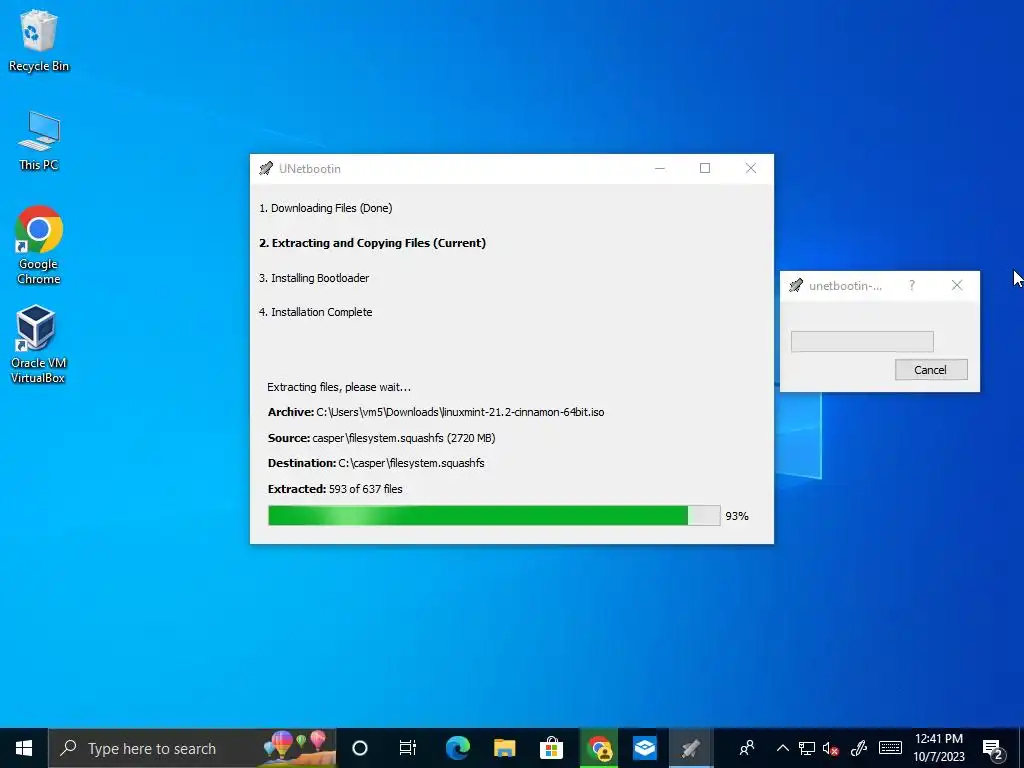Open network status tray icon
1024x768 pixels.
807,748
